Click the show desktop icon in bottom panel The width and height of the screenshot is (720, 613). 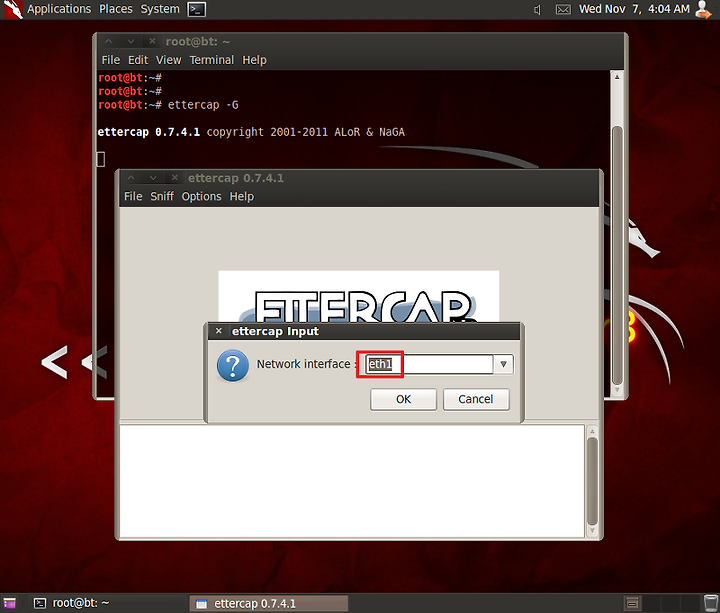9,603
